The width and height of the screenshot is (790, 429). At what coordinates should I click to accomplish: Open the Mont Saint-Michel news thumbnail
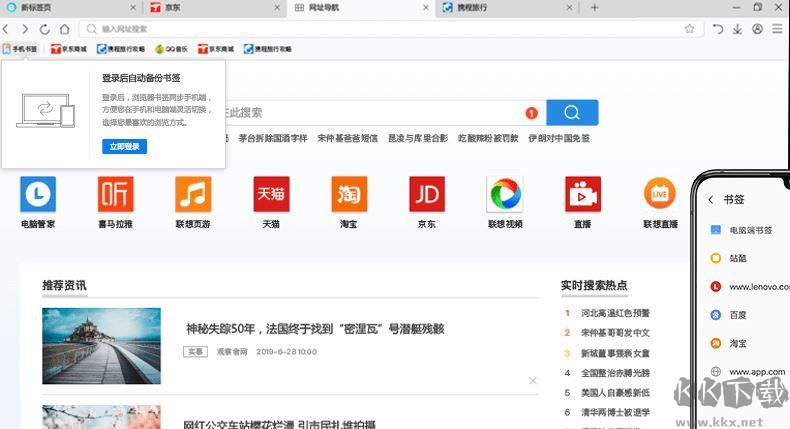click(x=101, y=346)
